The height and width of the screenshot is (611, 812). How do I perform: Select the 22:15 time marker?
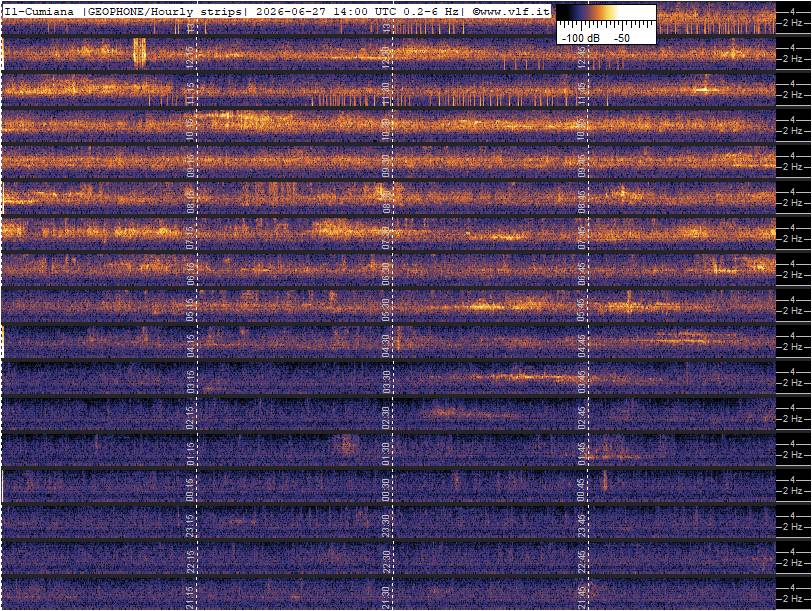(190, 562)
